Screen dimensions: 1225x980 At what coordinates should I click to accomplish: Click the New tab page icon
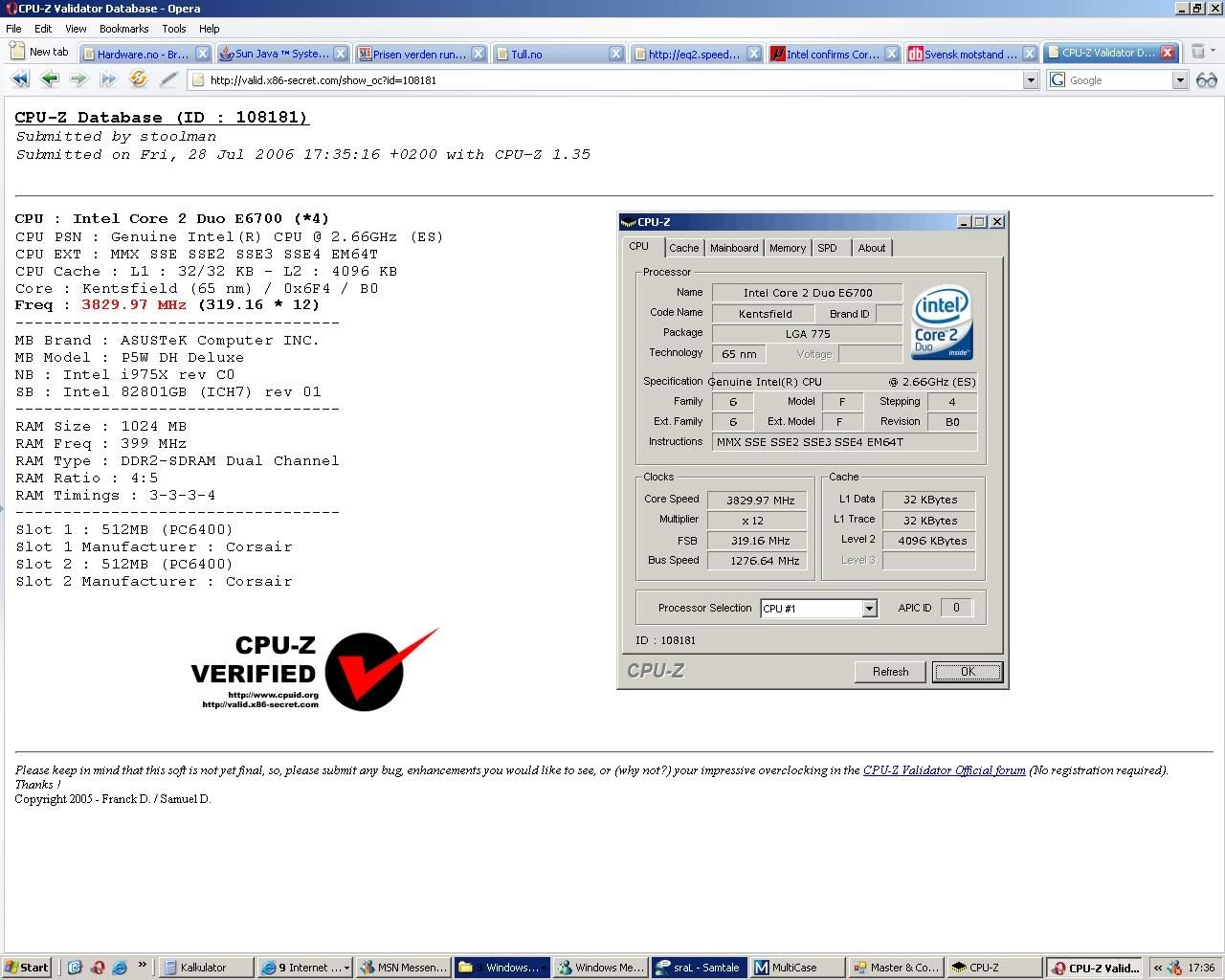[x=16, y=53]
